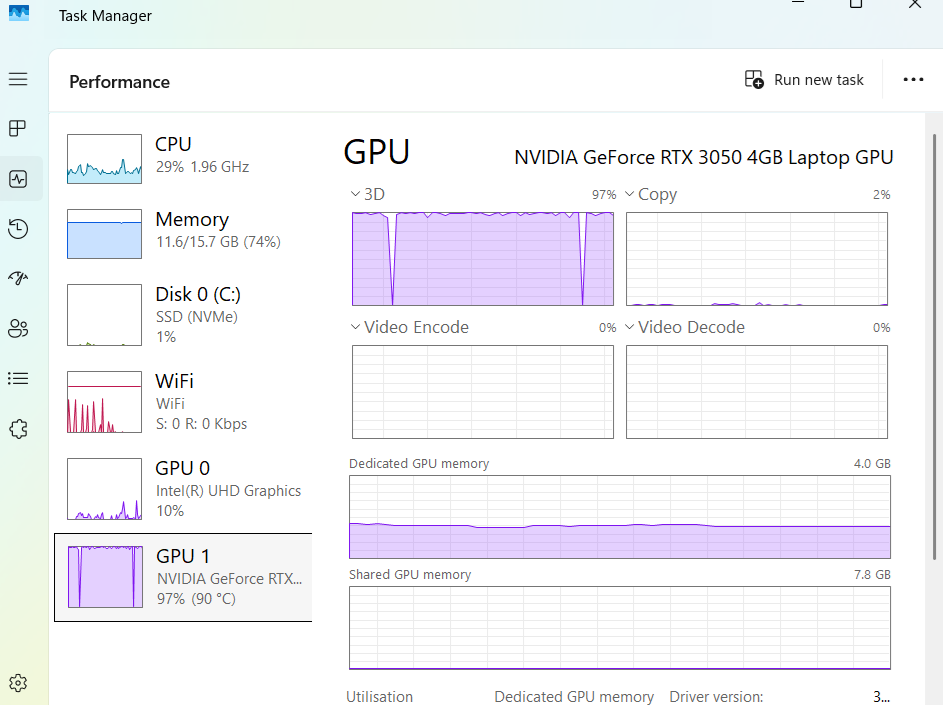Click the S: 0 R: 0 Kbps WiFi value

tap(201, 423)
